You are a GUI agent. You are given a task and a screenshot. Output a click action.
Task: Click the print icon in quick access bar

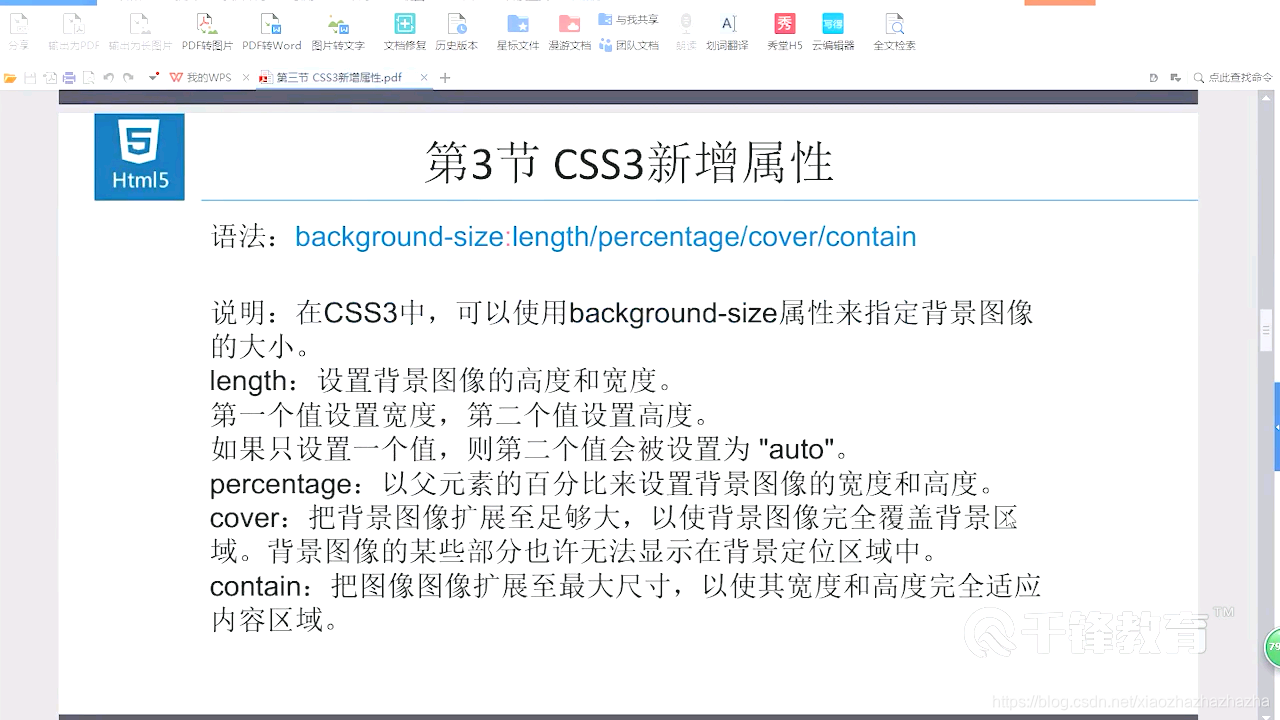click(69, 77)
